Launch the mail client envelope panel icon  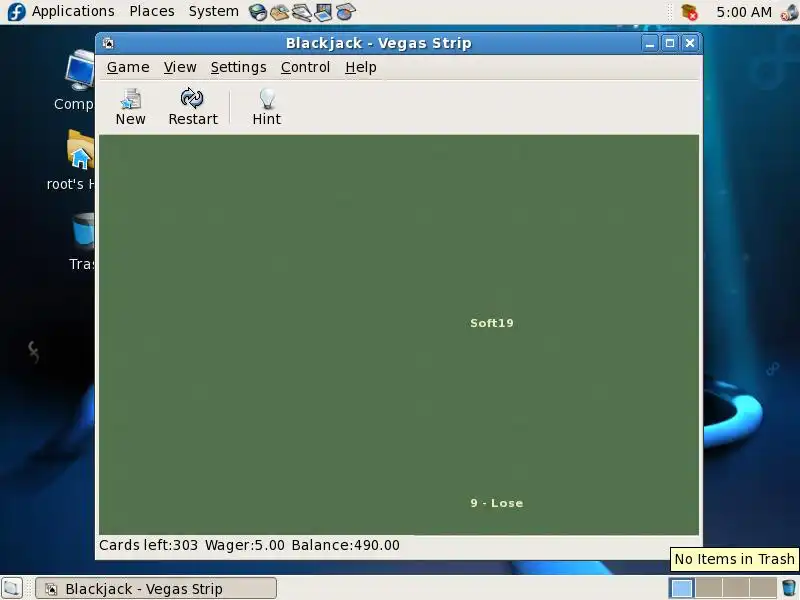click(x=280, y=12)
